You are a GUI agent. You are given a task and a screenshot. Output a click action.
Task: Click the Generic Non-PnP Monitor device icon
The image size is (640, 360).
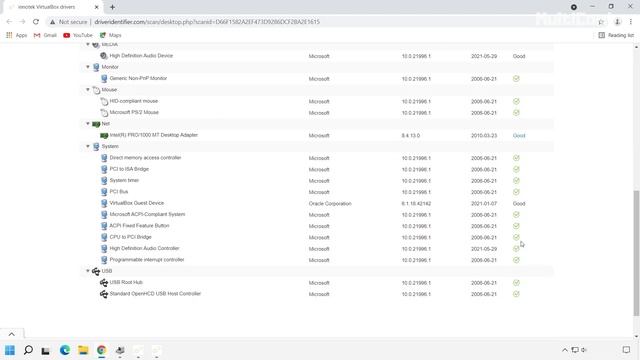104,78
